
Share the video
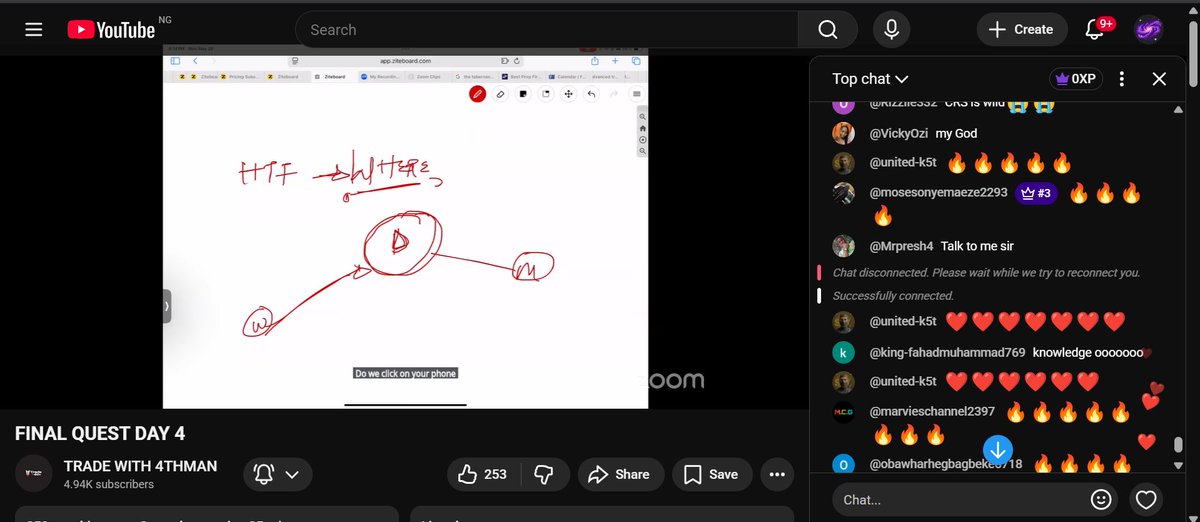(619, 474)
